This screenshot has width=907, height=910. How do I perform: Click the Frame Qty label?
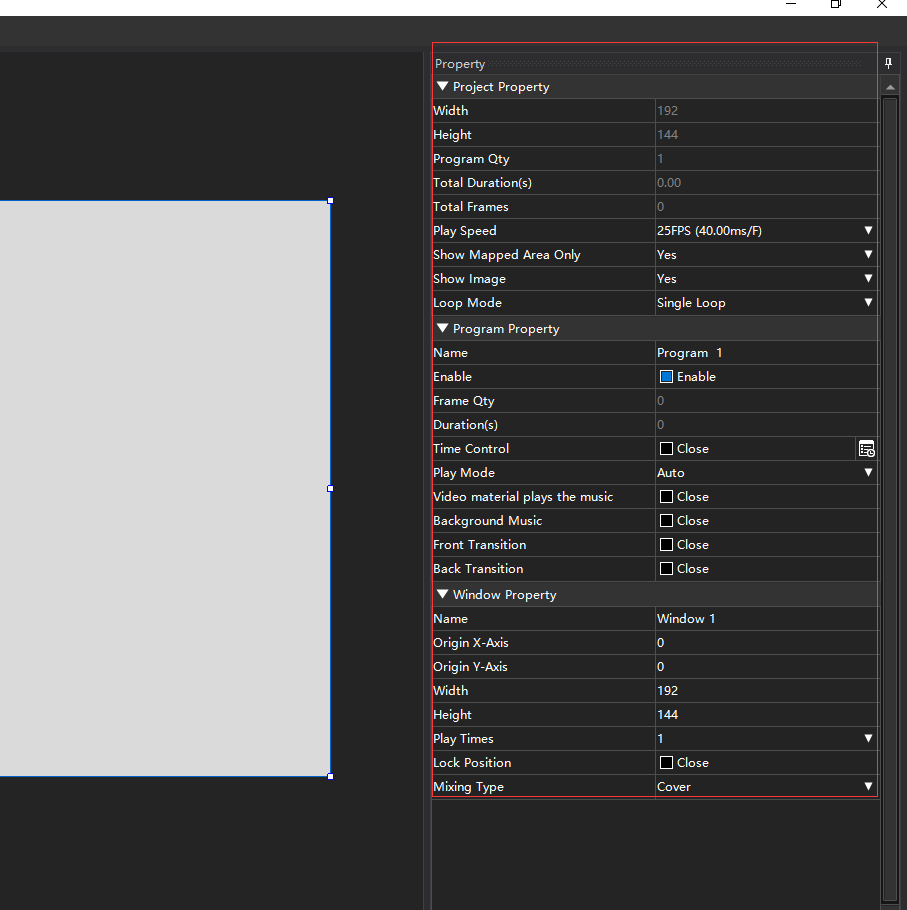pos(464,401)
